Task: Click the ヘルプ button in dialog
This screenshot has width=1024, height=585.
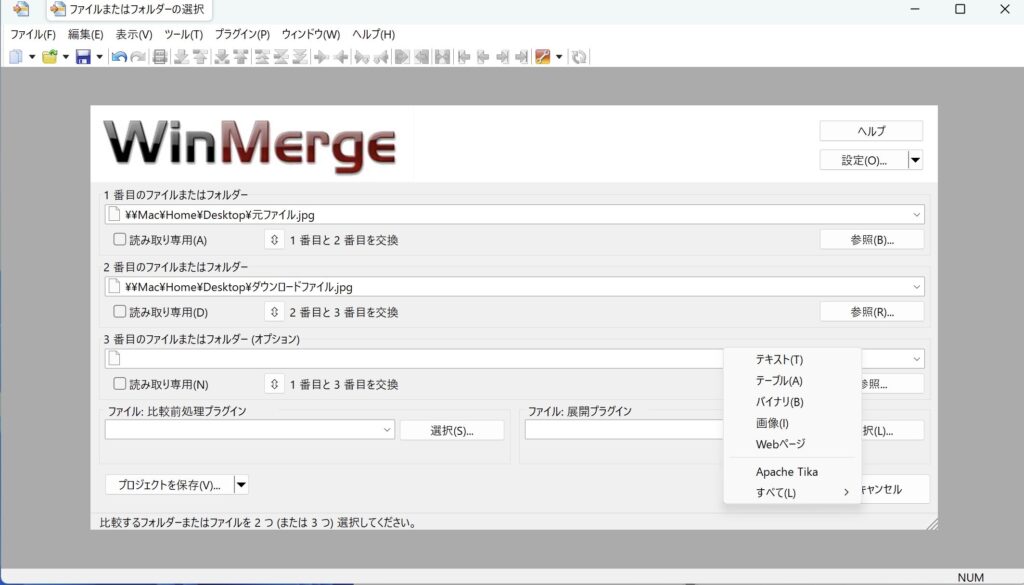Action: [871, 131]
